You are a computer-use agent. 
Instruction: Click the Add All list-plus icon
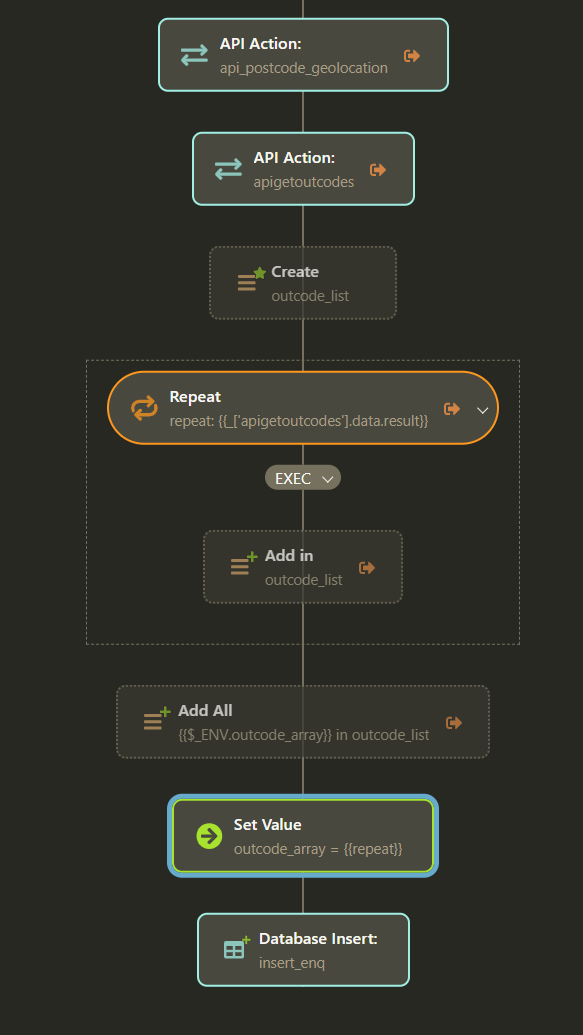point(156,718)
